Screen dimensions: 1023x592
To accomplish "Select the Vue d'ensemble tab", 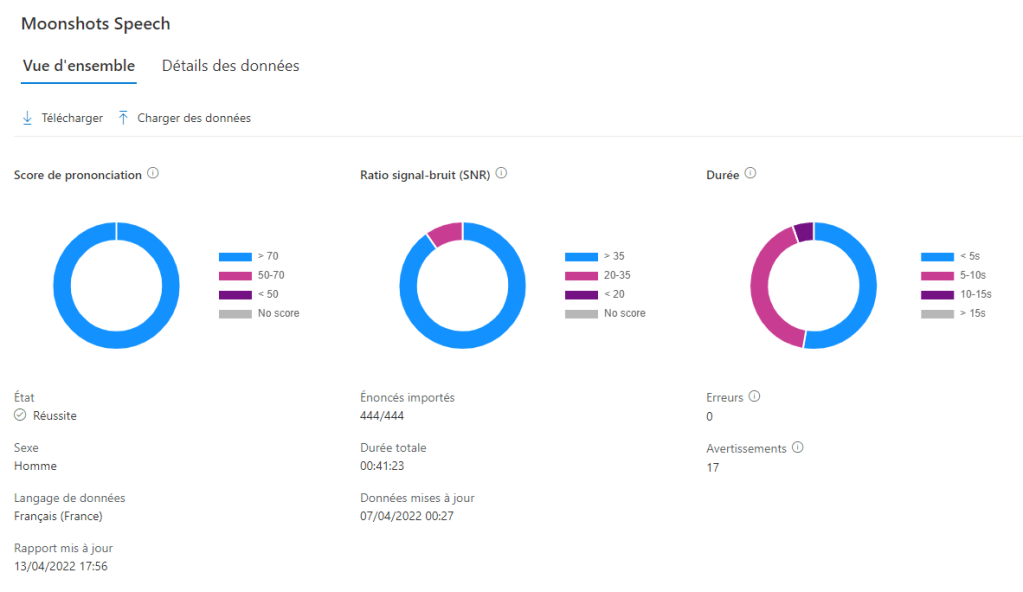I will click(78, 65).
